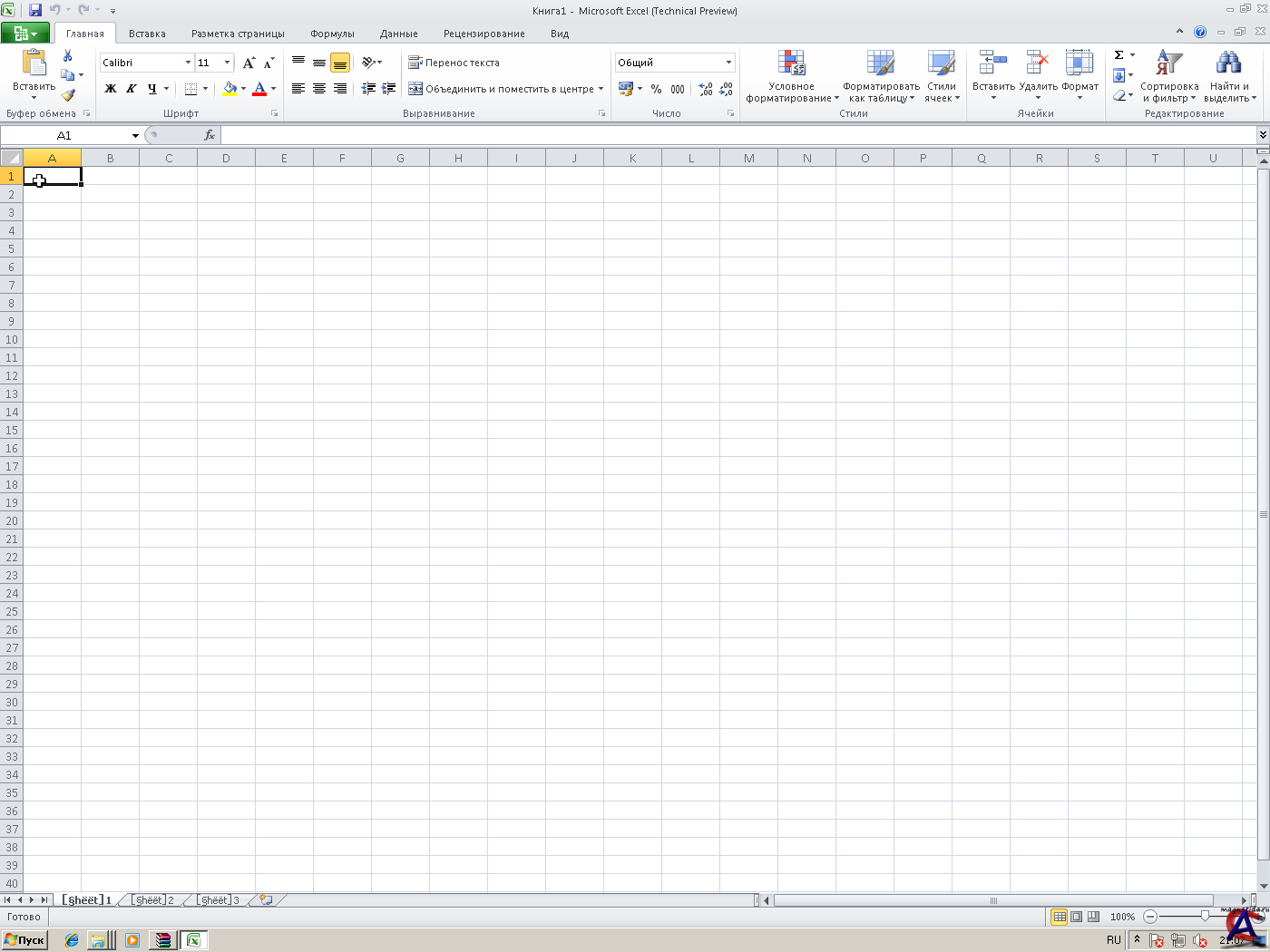Click the Copy icon in clipboard group
This screenshot has width=1270, height=952.
tap(68, 75)
